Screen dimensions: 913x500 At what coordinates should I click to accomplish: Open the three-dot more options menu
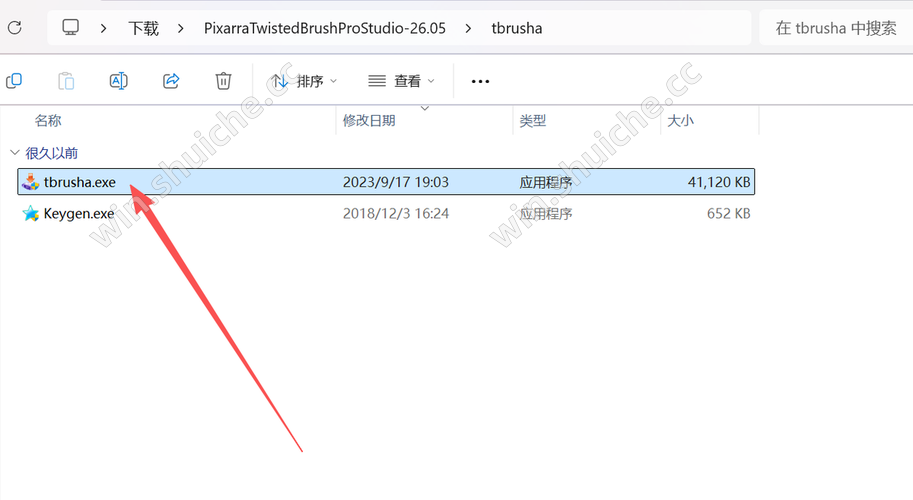(480, 81)
